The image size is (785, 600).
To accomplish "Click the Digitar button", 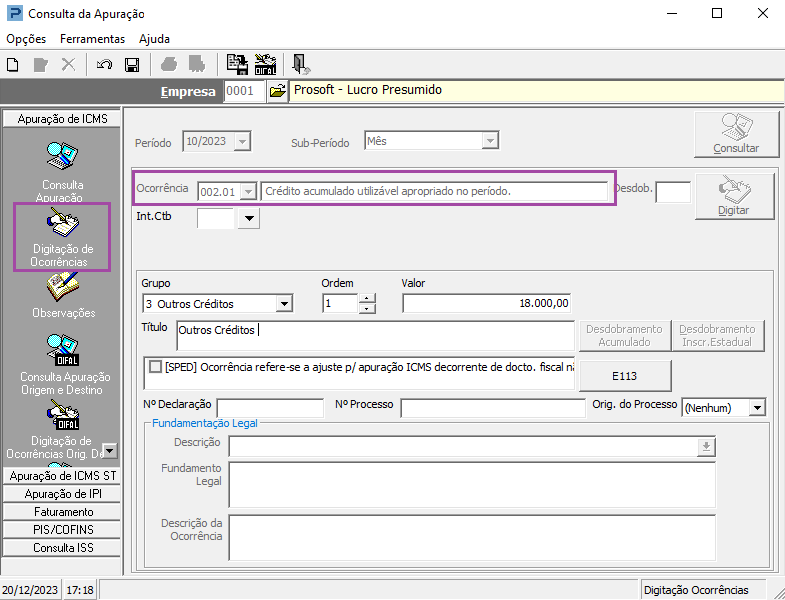I will click(x=734, y=196).
